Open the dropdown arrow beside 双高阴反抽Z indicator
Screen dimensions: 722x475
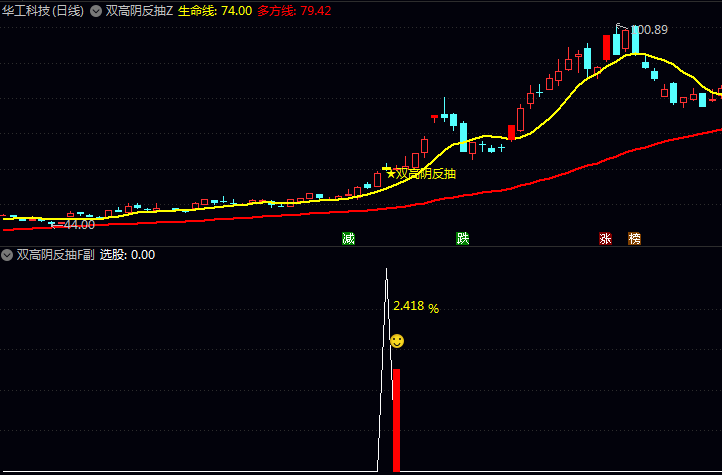tap(96, 11)
